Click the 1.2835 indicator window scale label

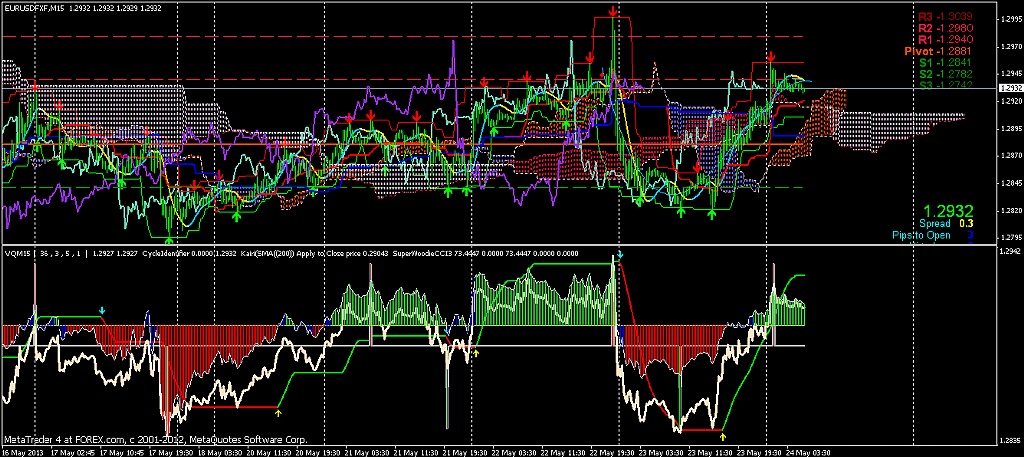pos(1011,439)
